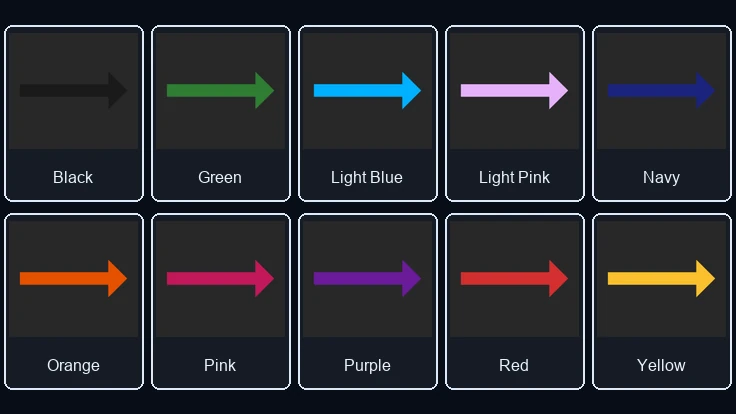The width and height of the screenshot is (736, 414).
Task: Click the red arrow icon
Action: (x=514, y=278)
